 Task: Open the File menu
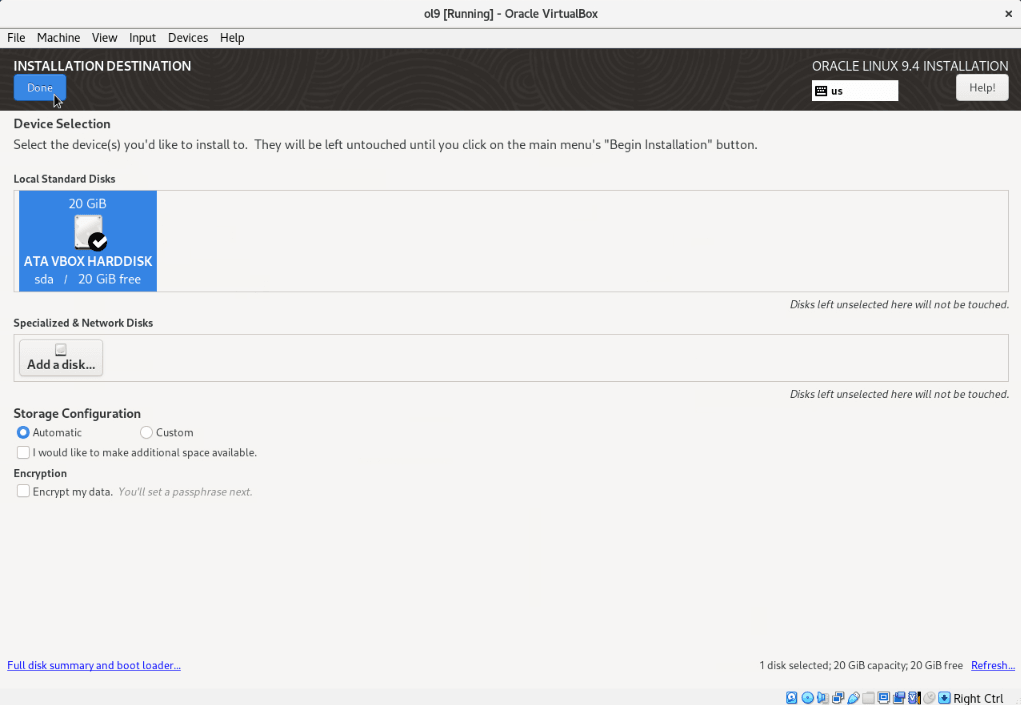(x=16, y=38)
